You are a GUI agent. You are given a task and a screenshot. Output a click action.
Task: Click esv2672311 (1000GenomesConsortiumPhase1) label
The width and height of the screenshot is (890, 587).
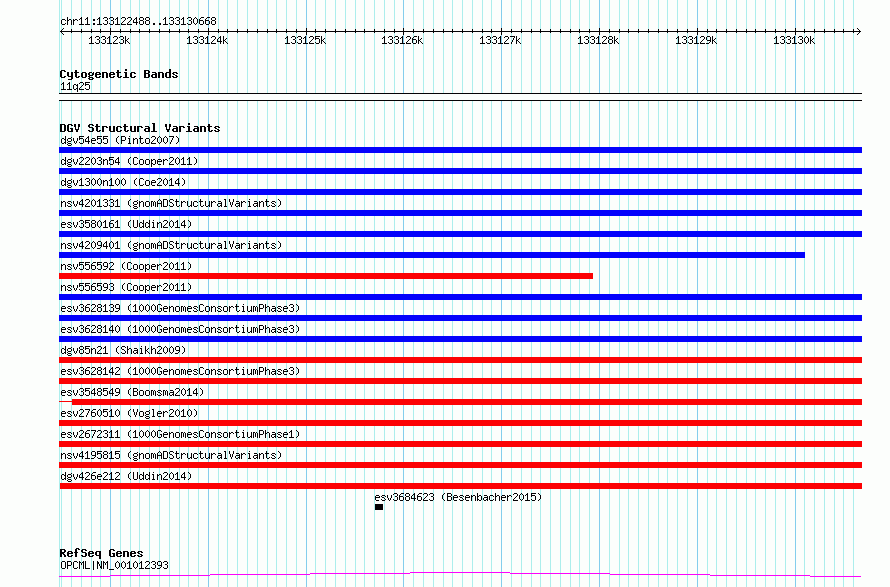pyautogui.click(x=180, y=434)
